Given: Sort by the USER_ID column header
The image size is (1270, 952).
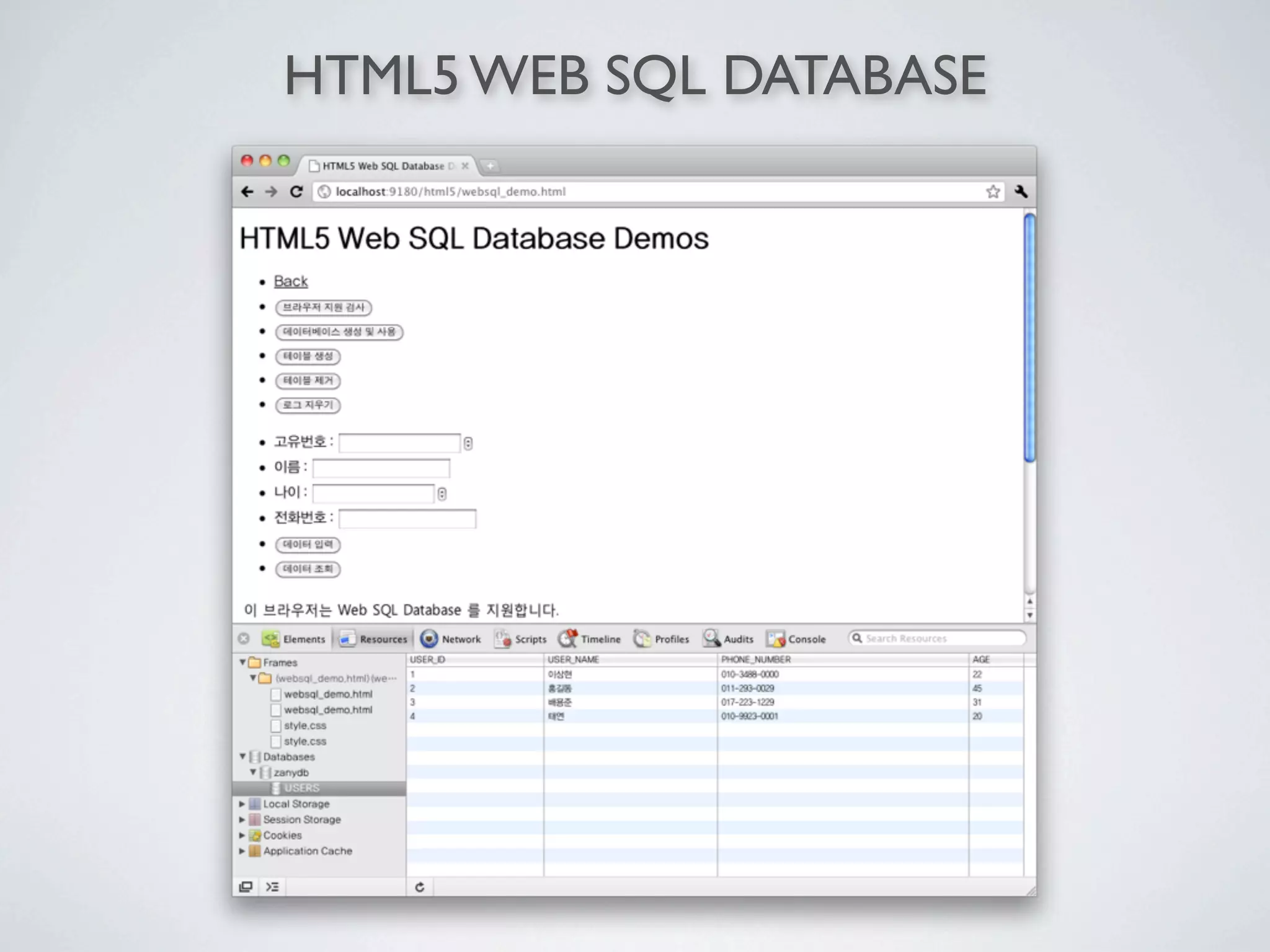Looking at the screenshot, I should coord(475,659).
